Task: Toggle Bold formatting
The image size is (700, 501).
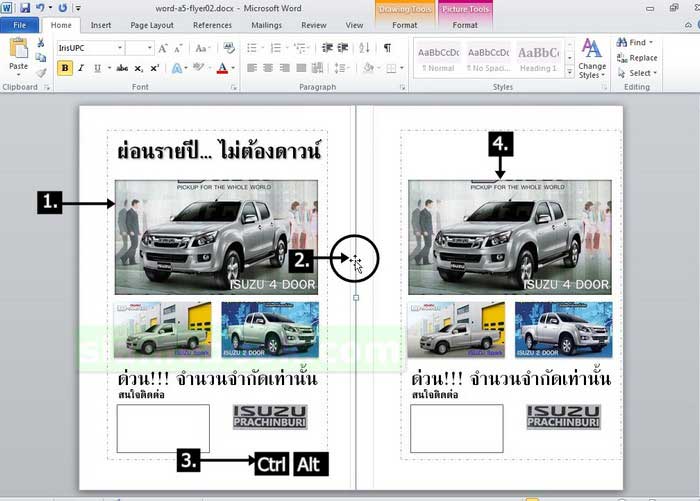Action: pos(65,68)
